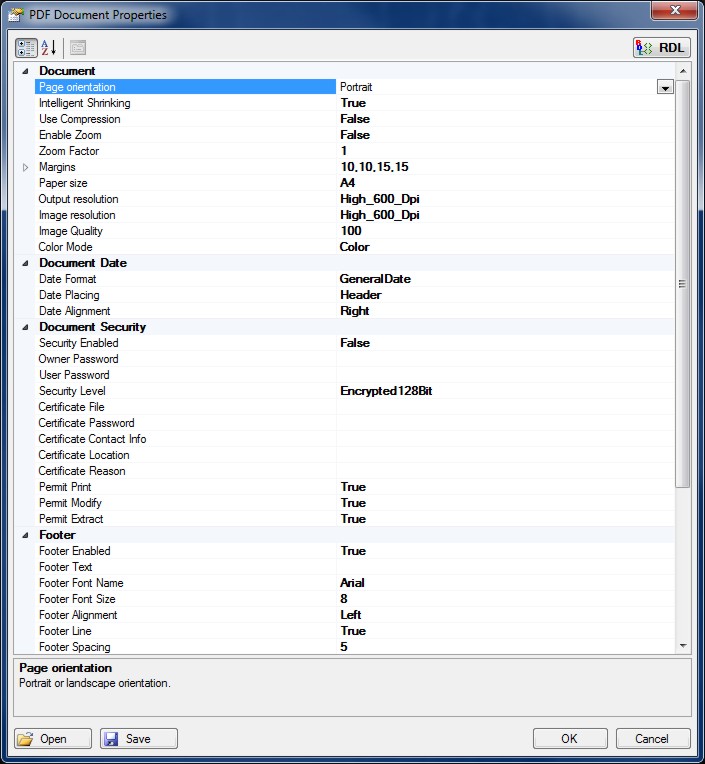705x764 pixels.
Task: Cancel the properties dialog
Action: coord(652,739)
